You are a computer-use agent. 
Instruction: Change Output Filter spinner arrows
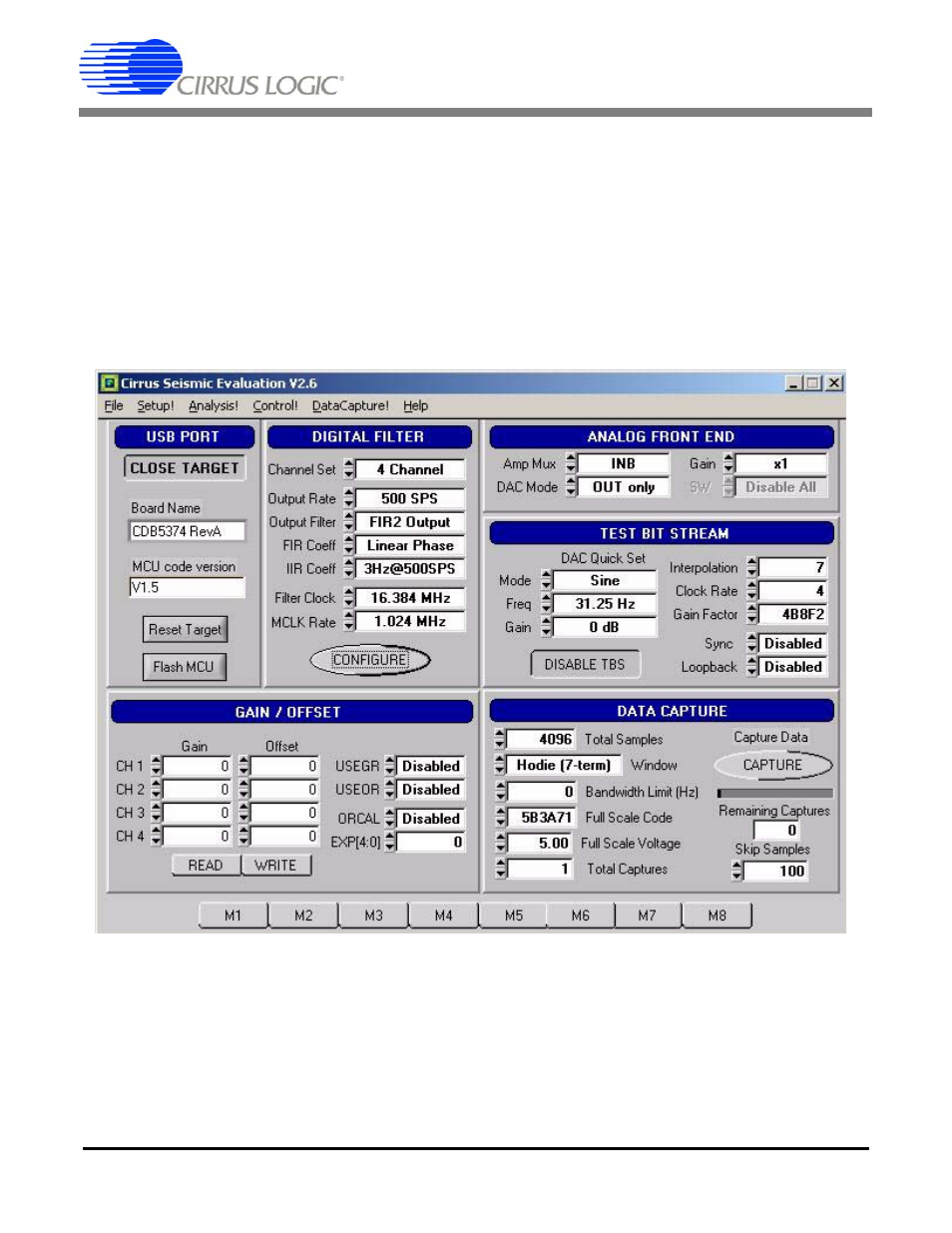pyautogui.click(x=349, y=522)
